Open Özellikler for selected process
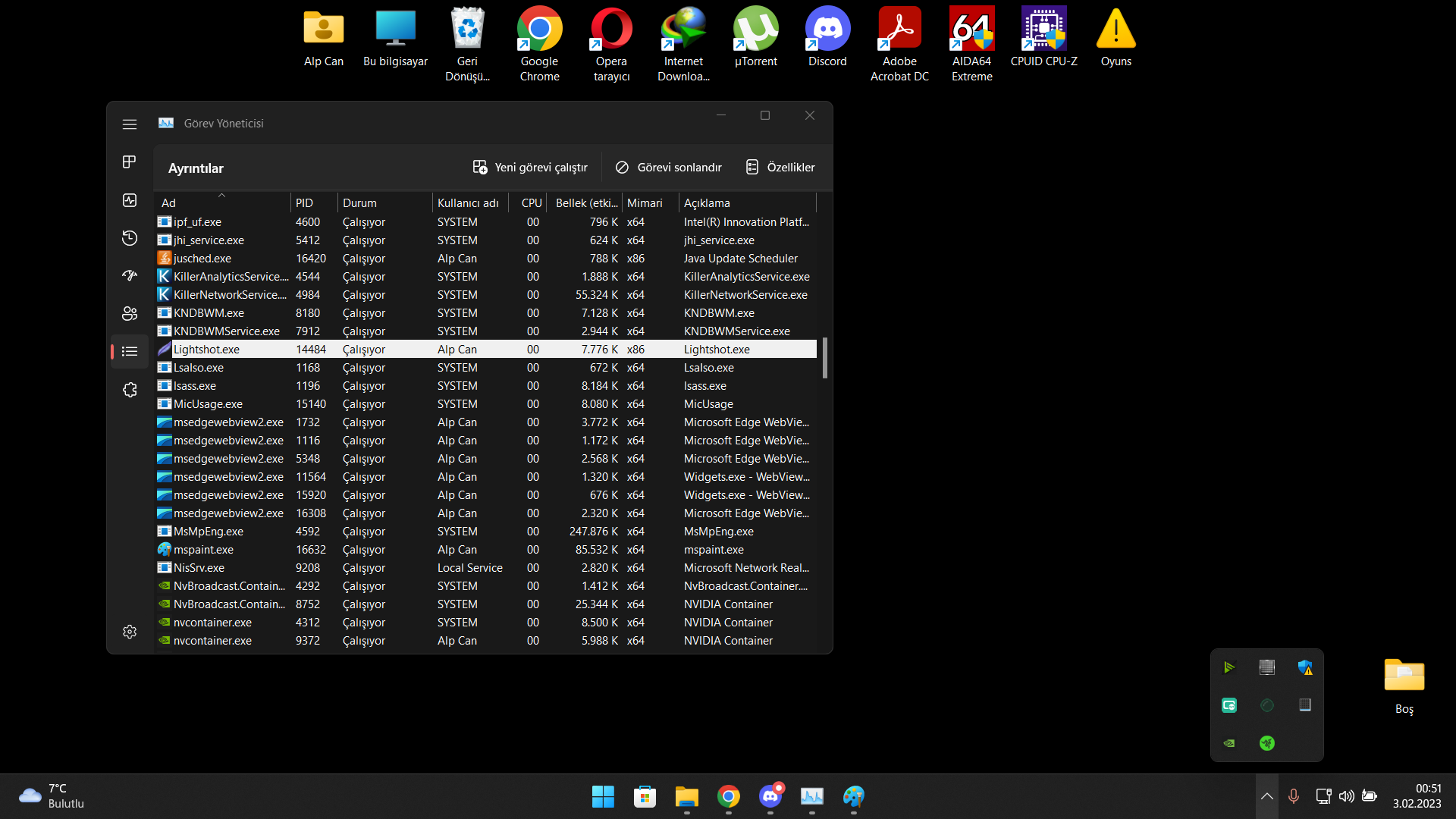 point(780,168)
